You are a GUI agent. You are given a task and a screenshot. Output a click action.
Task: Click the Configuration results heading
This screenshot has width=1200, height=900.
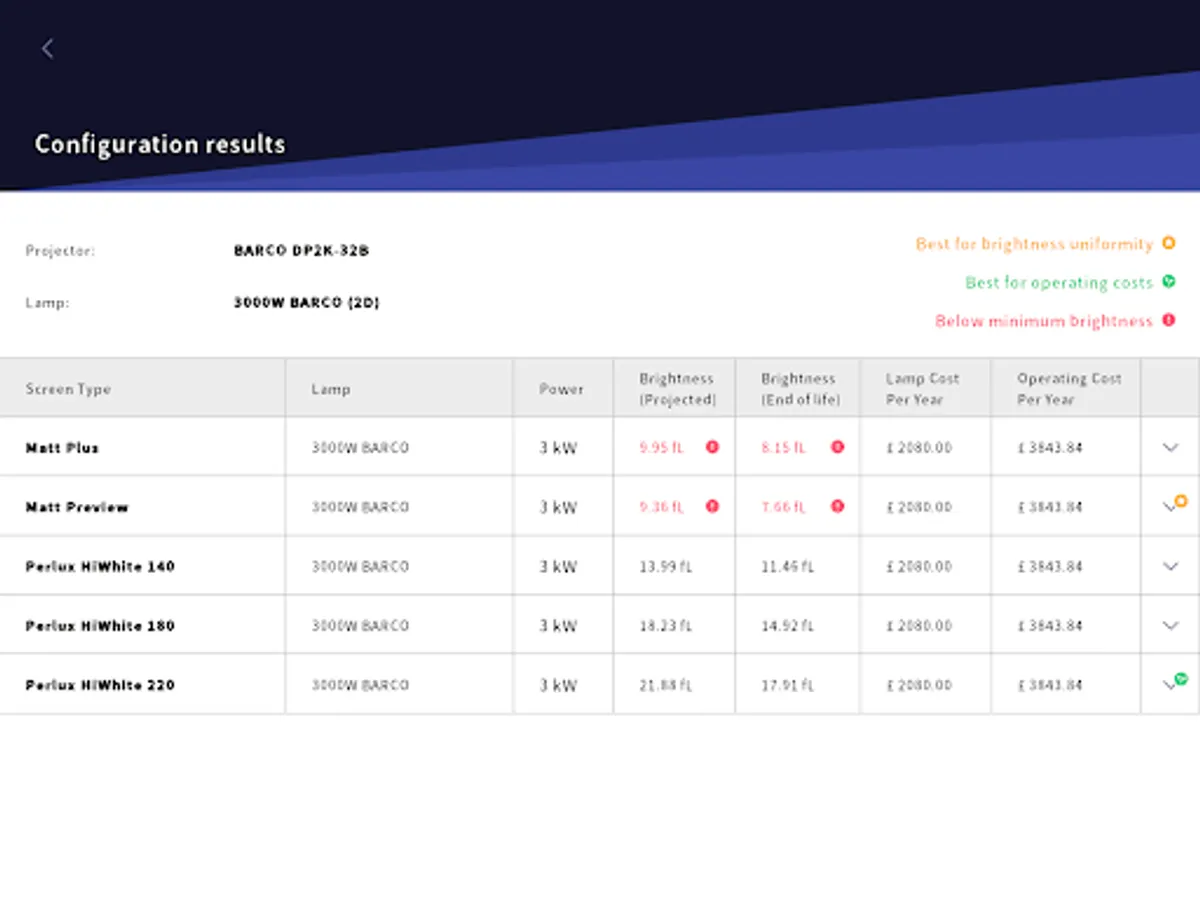tap(160, 144)
